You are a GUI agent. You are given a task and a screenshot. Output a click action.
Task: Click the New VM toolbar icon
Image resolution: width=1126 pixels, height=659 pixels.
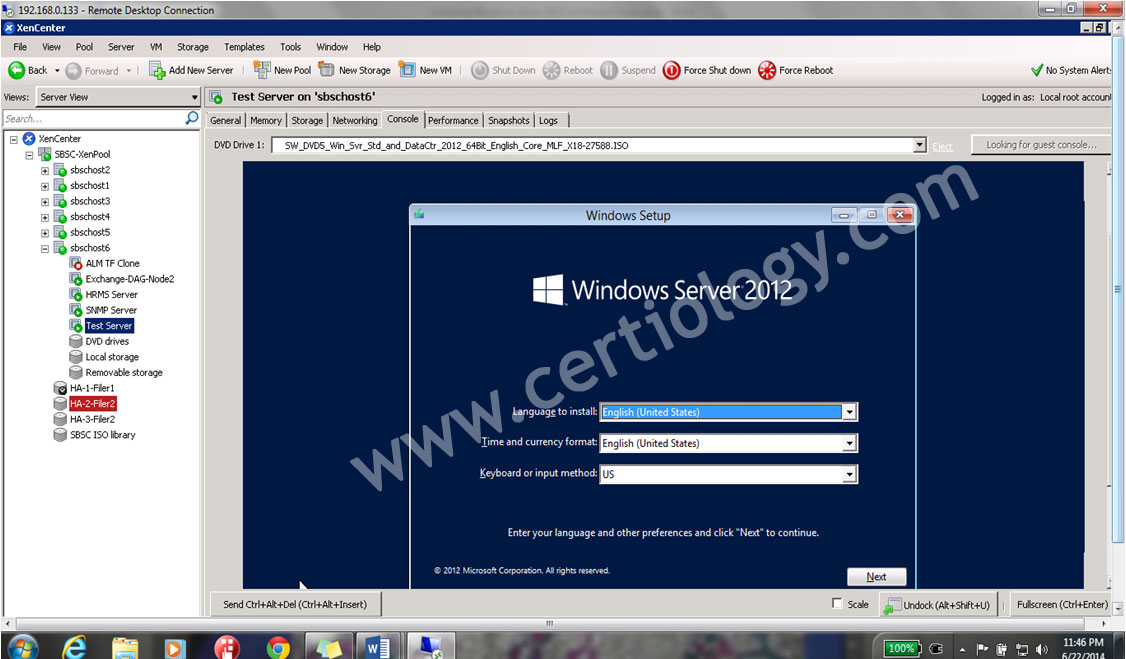(407, 70)
